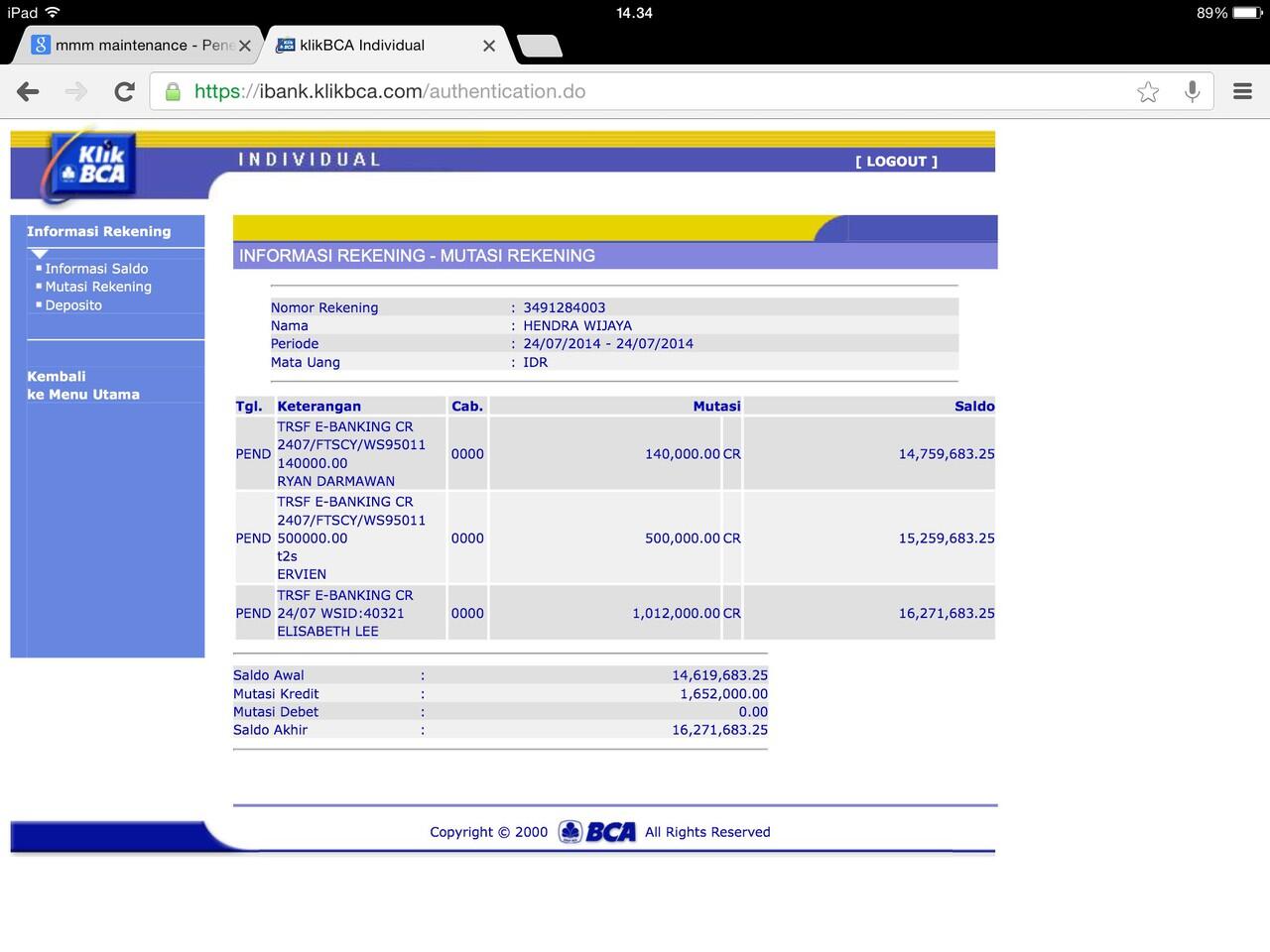Open Deposito in sidebar
This screenshot has width=1270, height=952.
tap(73, 305)
